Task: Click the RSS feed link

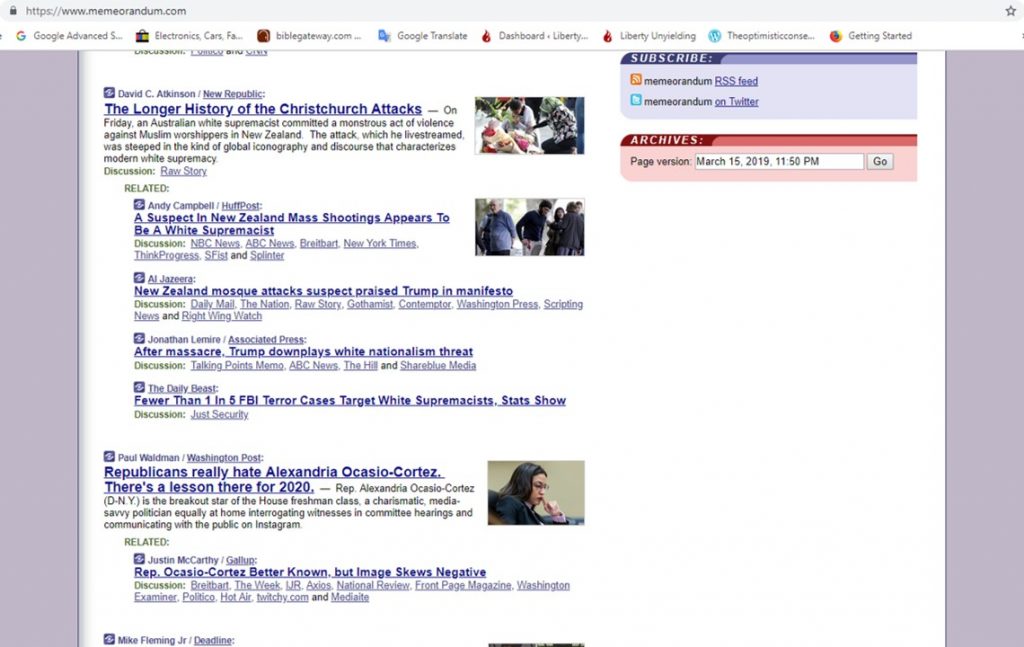Action: [x=736, y=81]
